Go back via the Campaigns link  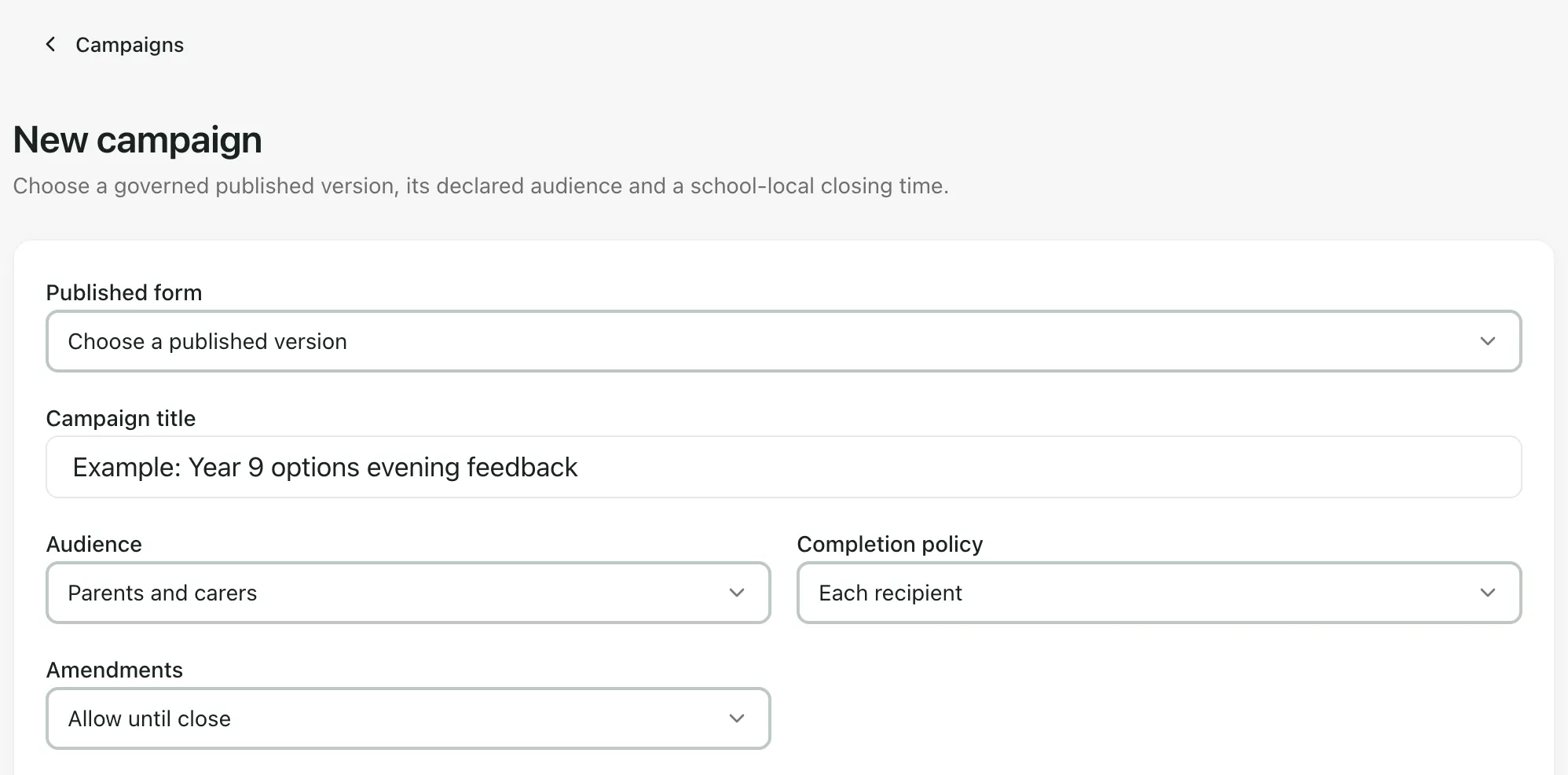pos(130,45)
